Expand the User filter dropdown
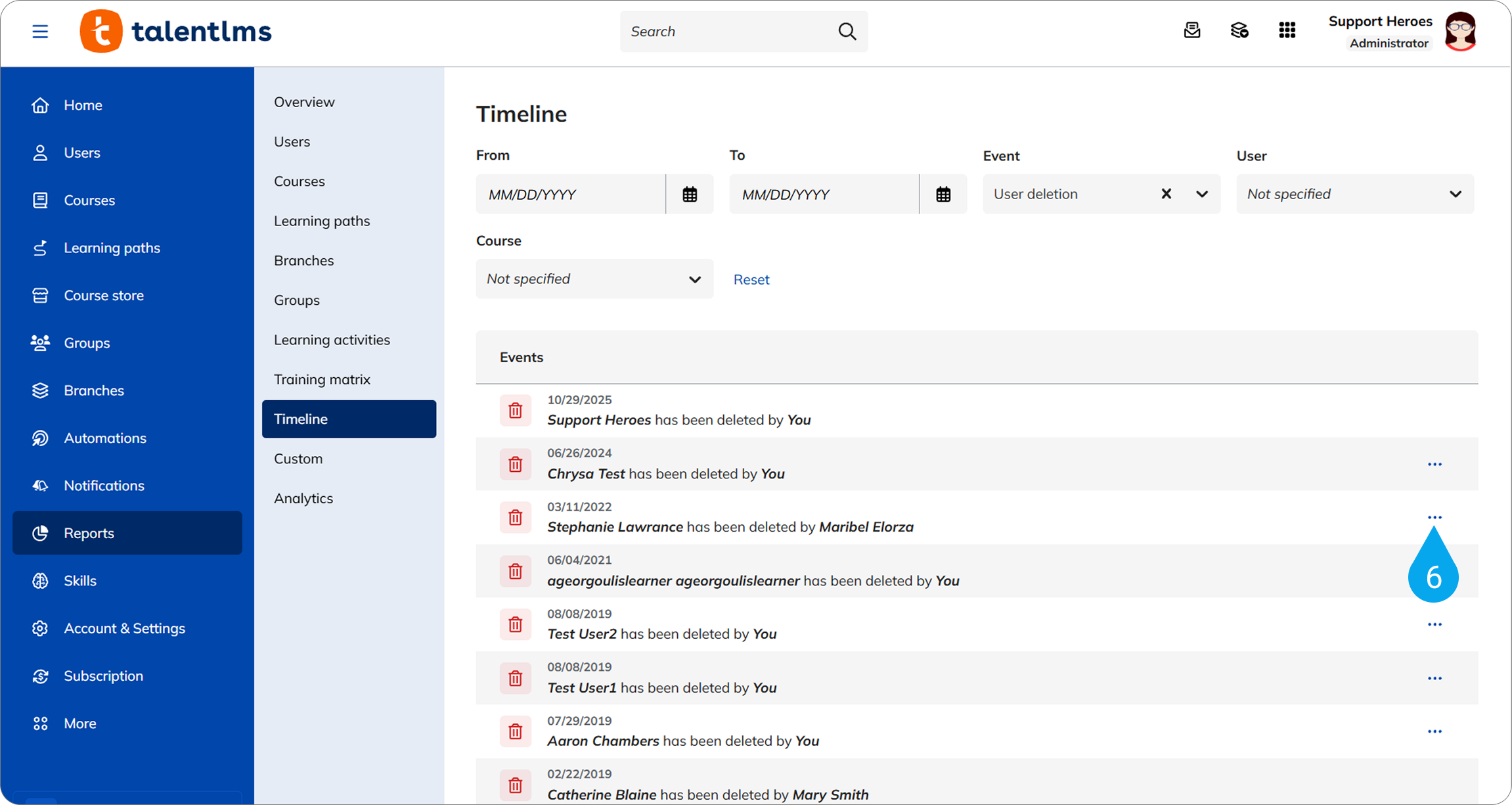Viewport: 1512px width, 805px height. click(x=1355, y=194)
